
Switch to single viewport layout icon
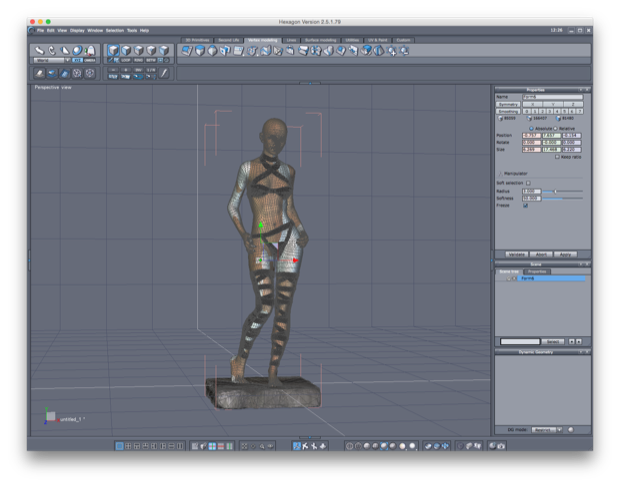point(119,446)
